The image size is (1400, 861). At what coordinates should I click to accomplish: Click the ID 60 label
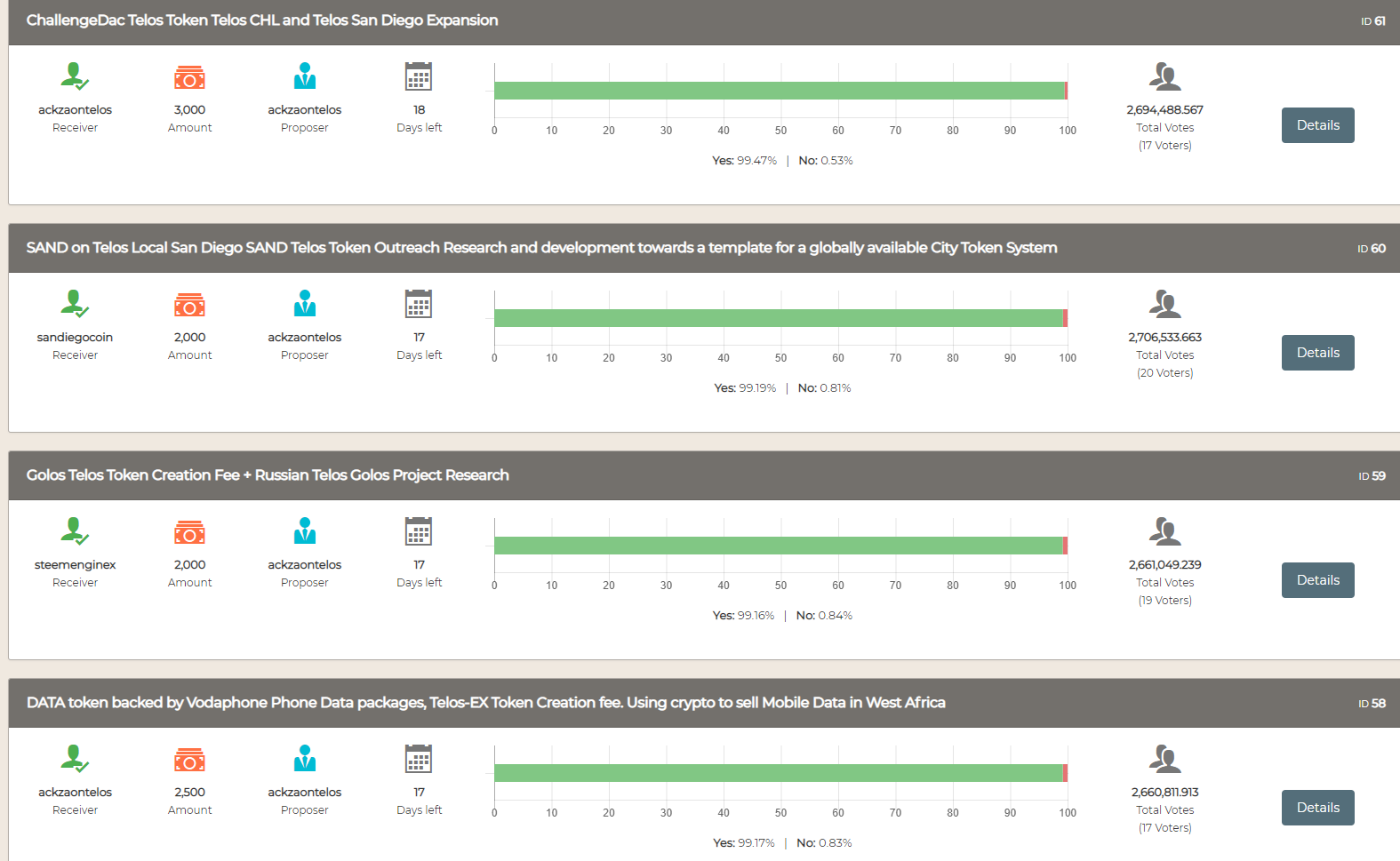[1372, 249]
